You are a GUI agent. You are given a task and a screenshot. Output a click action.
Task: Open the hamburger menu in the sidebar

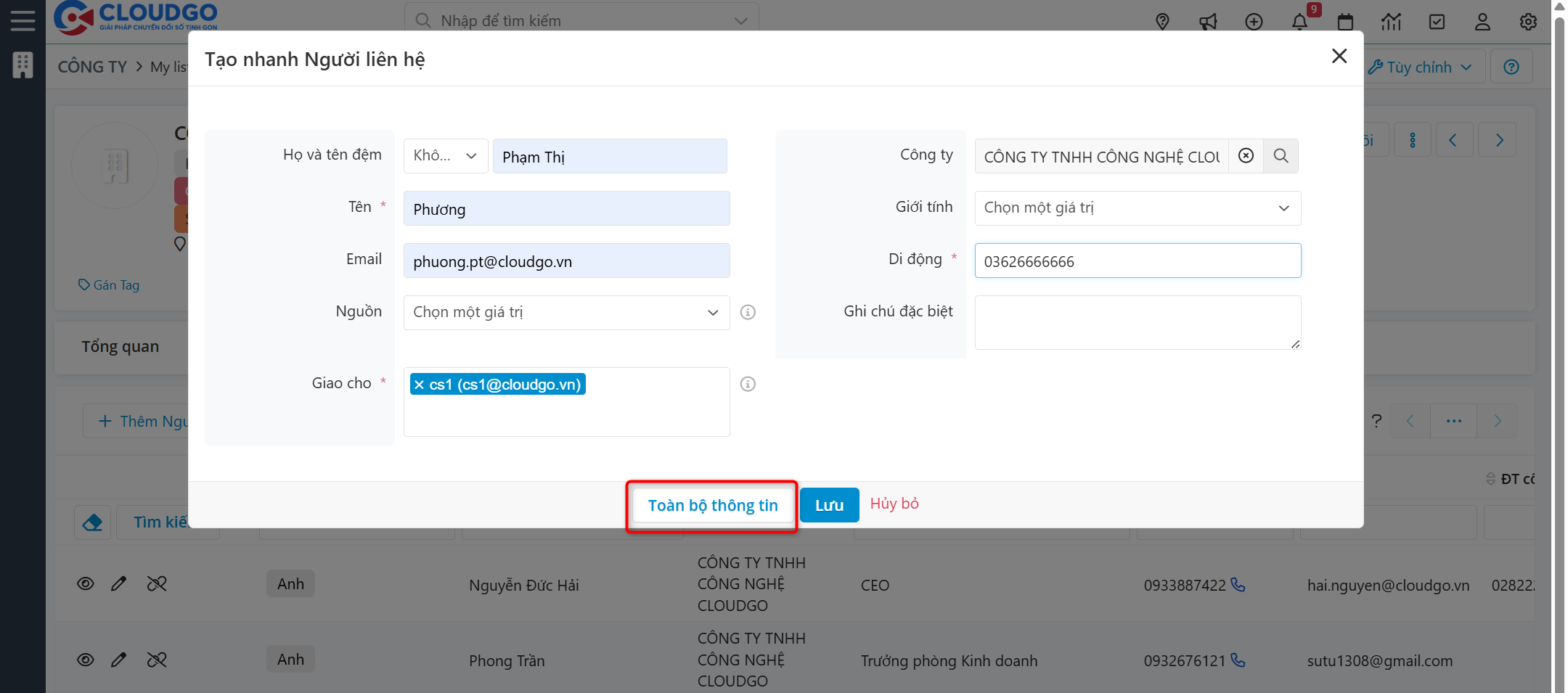[23, 20]
